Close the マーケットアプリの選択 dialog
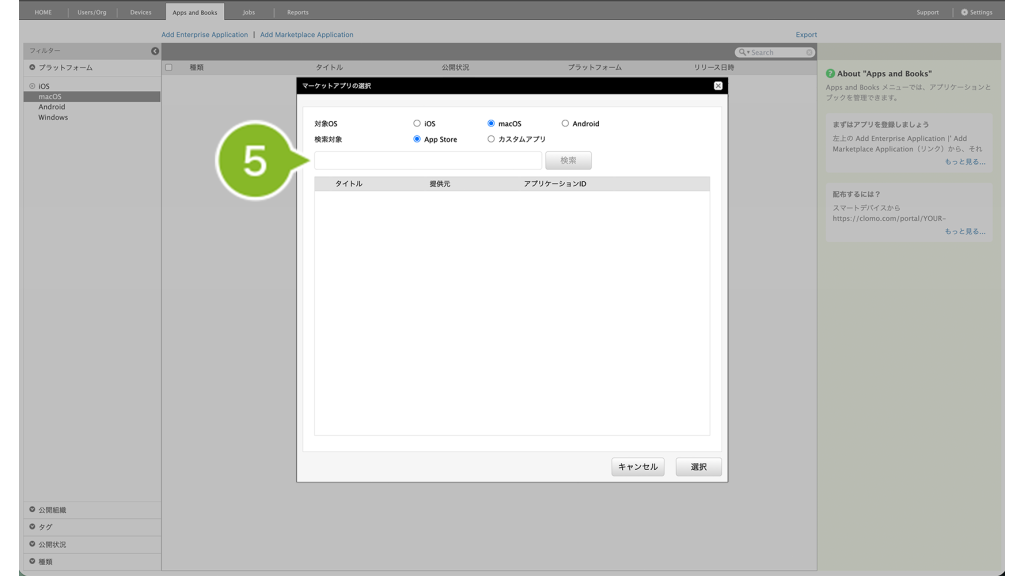Image resolution: width=1024 pixels, height=576 pixels. [x=718, y=86]
